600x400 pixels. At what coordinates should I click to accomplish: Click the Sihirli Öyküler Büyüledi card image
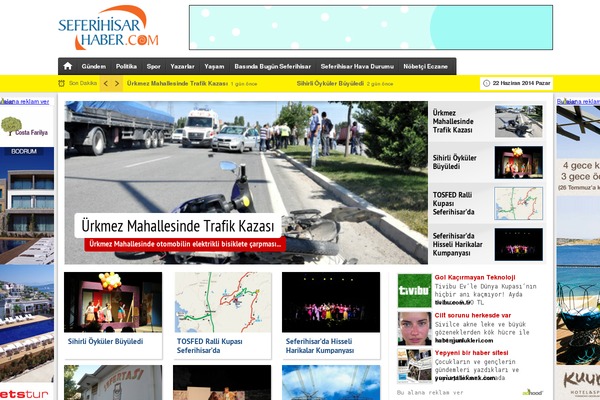pyautogui.click(x=113, y=302)
